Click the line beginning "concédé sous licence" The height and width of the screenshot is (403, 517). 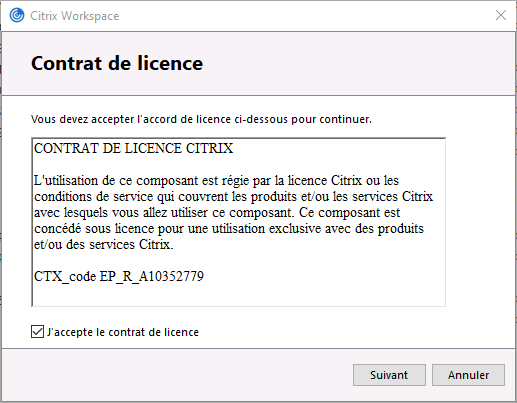[x=229, y=228]
